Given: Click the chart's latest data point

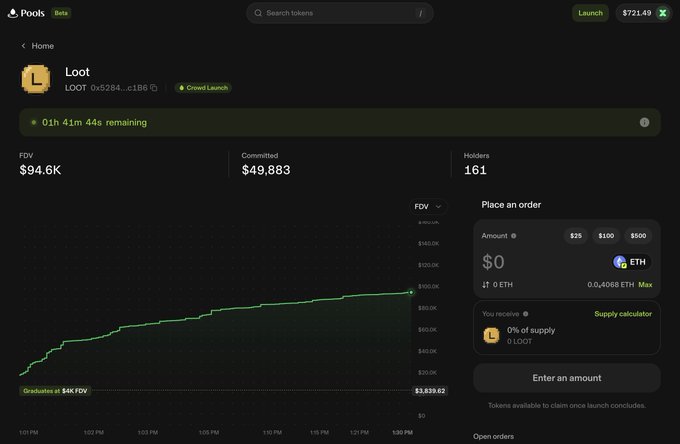Looking at the screenshot, I should (411, 292).
